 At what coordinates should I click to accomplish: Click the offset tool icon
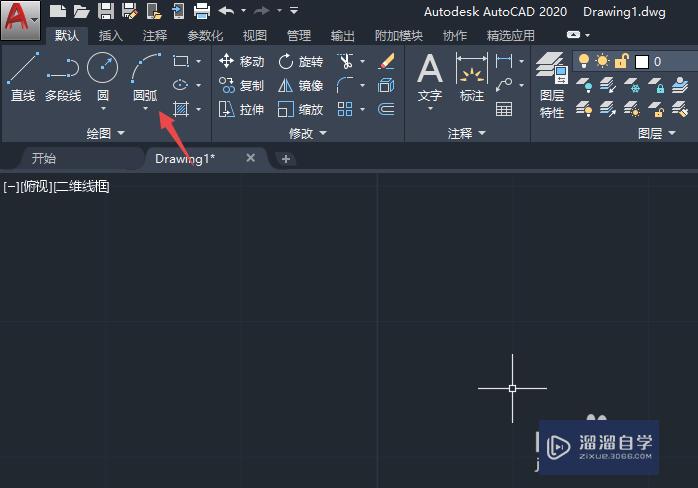386,109
